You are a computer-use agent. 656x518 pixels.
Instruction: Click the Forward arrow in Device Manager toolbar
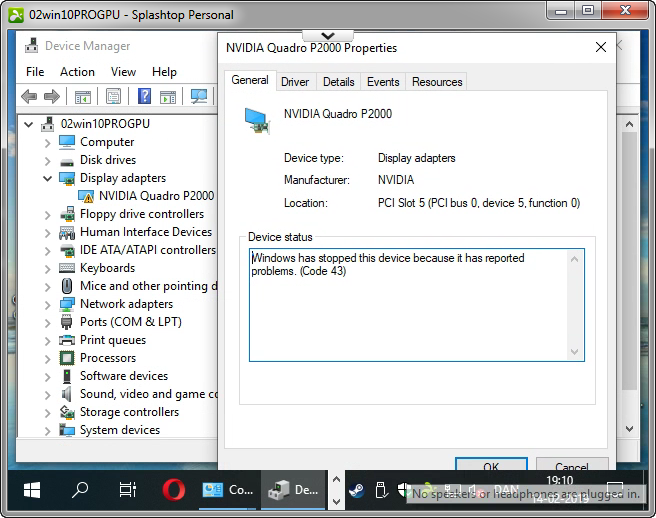(x=52, y=97)
